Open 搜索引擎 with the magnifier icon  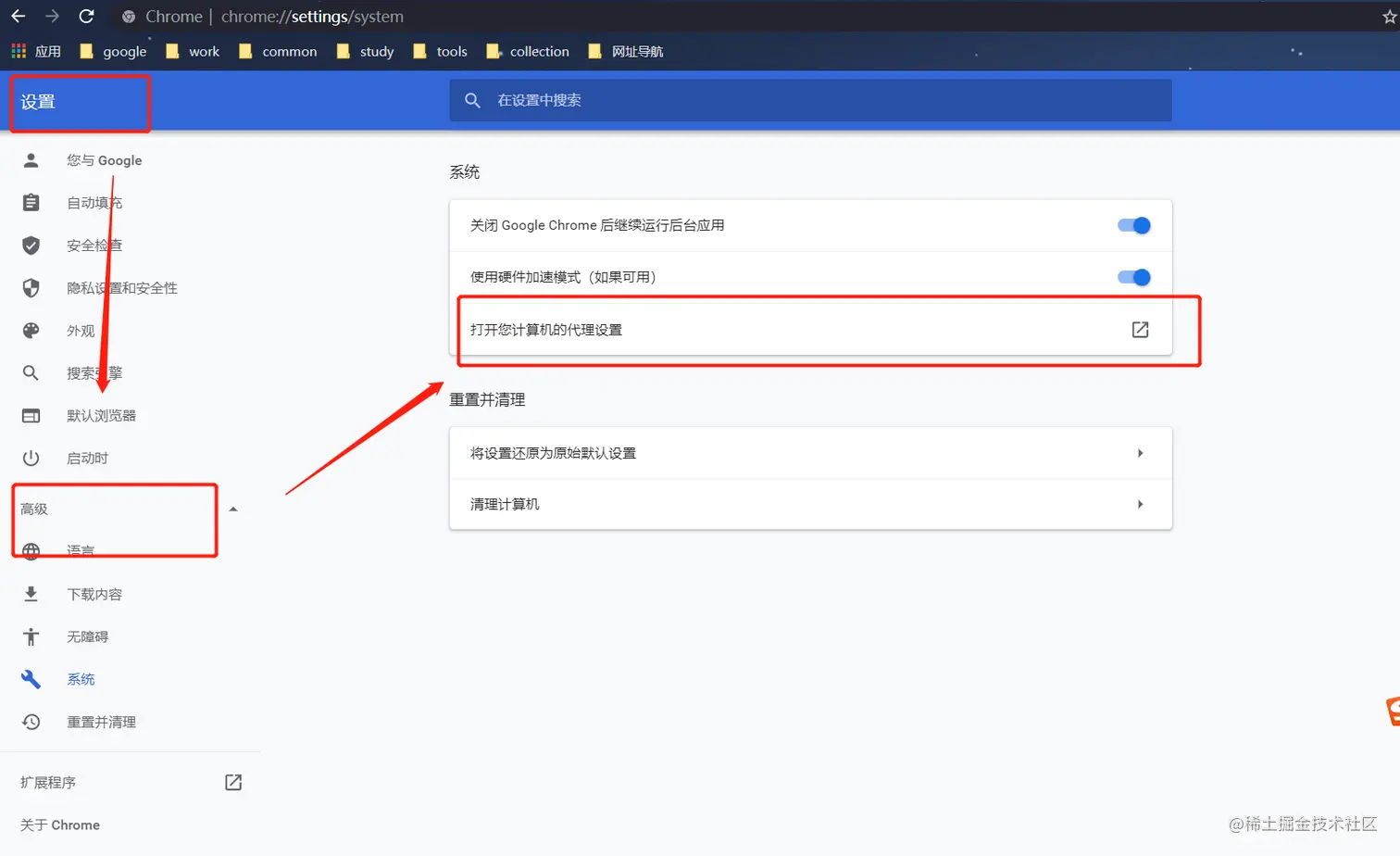coord(31,372)
